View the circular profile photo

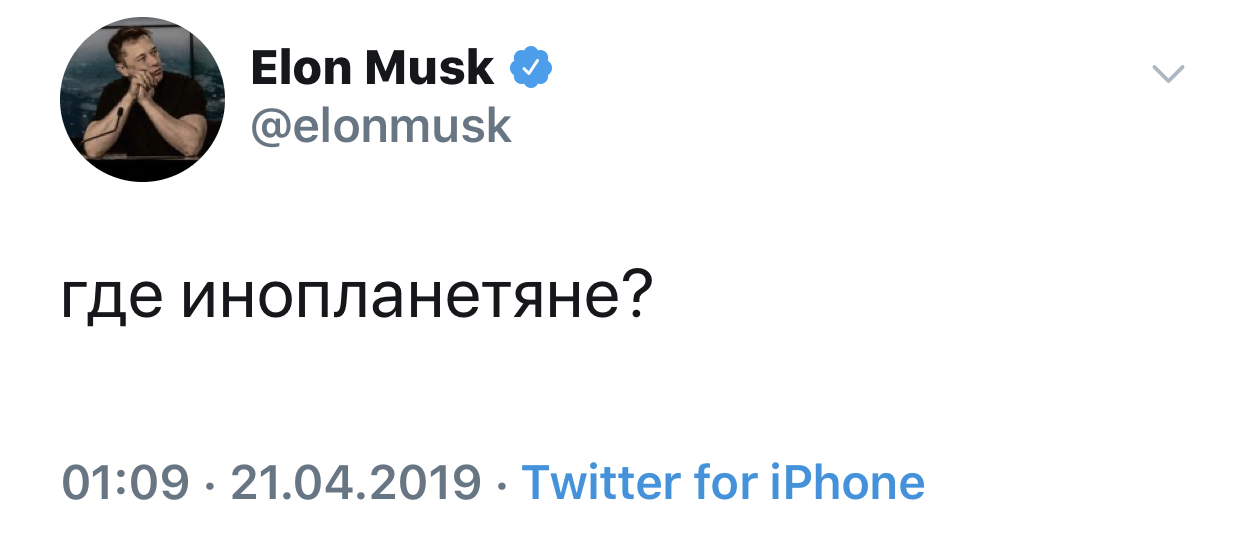(x=141, y=100)
